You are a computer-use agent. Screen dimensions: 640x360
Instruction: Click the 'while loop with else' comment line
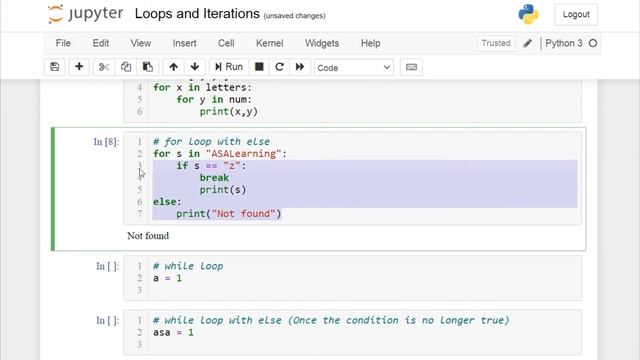[331, 320]
